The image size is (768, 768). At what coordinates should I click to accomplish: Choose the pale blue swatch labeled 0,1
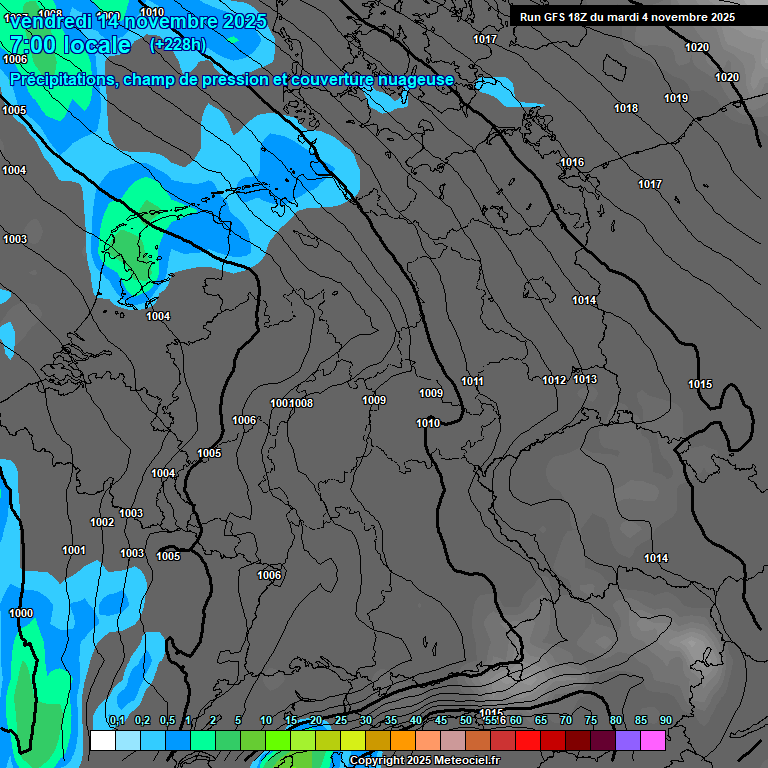[127, 740]
